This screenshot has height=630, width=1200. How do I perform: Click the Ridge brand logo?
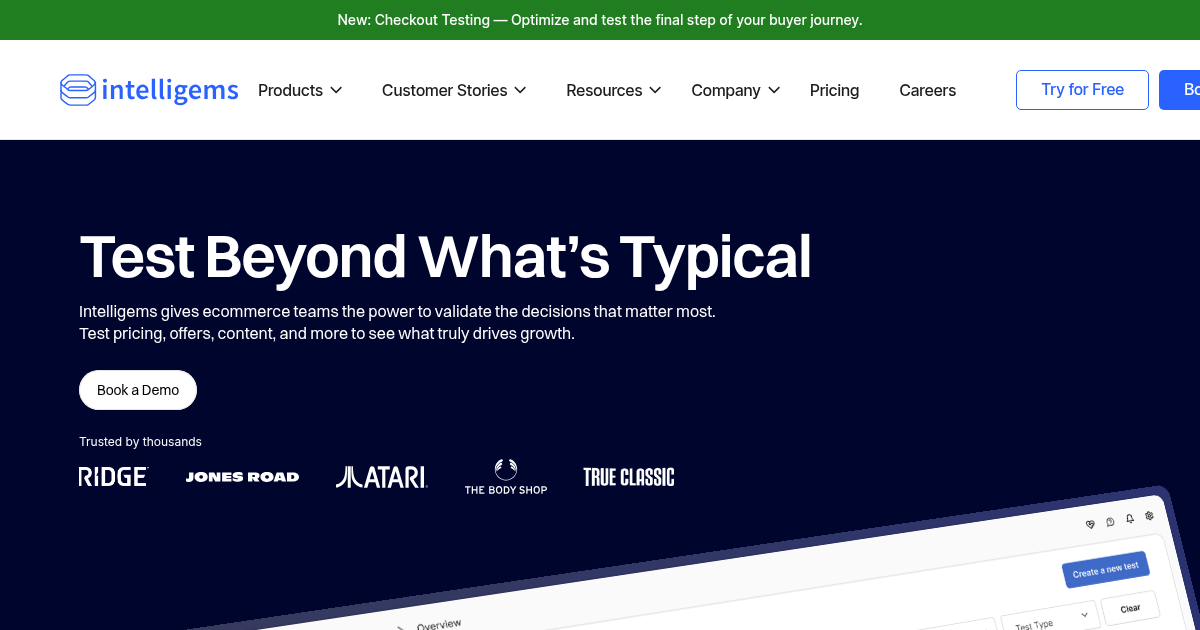pyautogui.click(x=113, y=477)
